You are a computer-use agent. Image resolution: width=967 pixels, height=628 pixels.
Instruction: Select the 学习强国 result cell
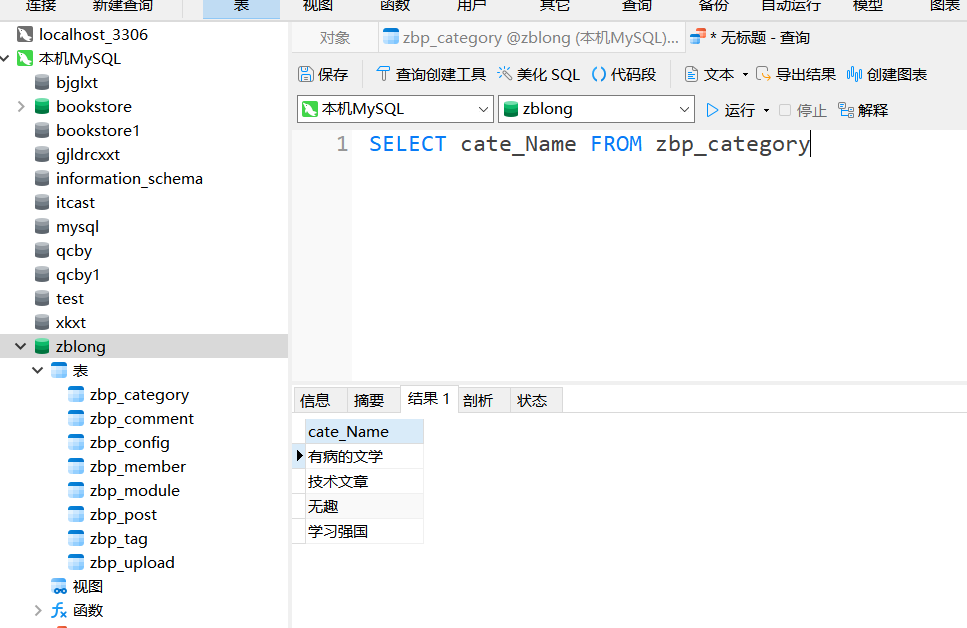[x=364, y=531]
